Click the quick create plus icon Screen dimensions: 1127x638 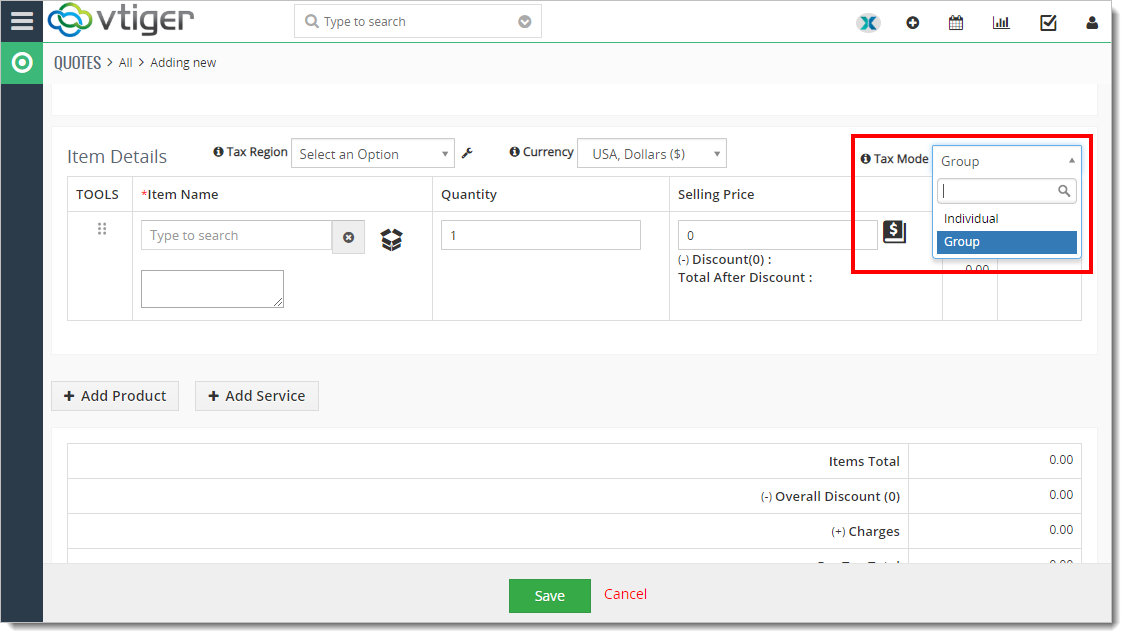(x=913, y=23)
